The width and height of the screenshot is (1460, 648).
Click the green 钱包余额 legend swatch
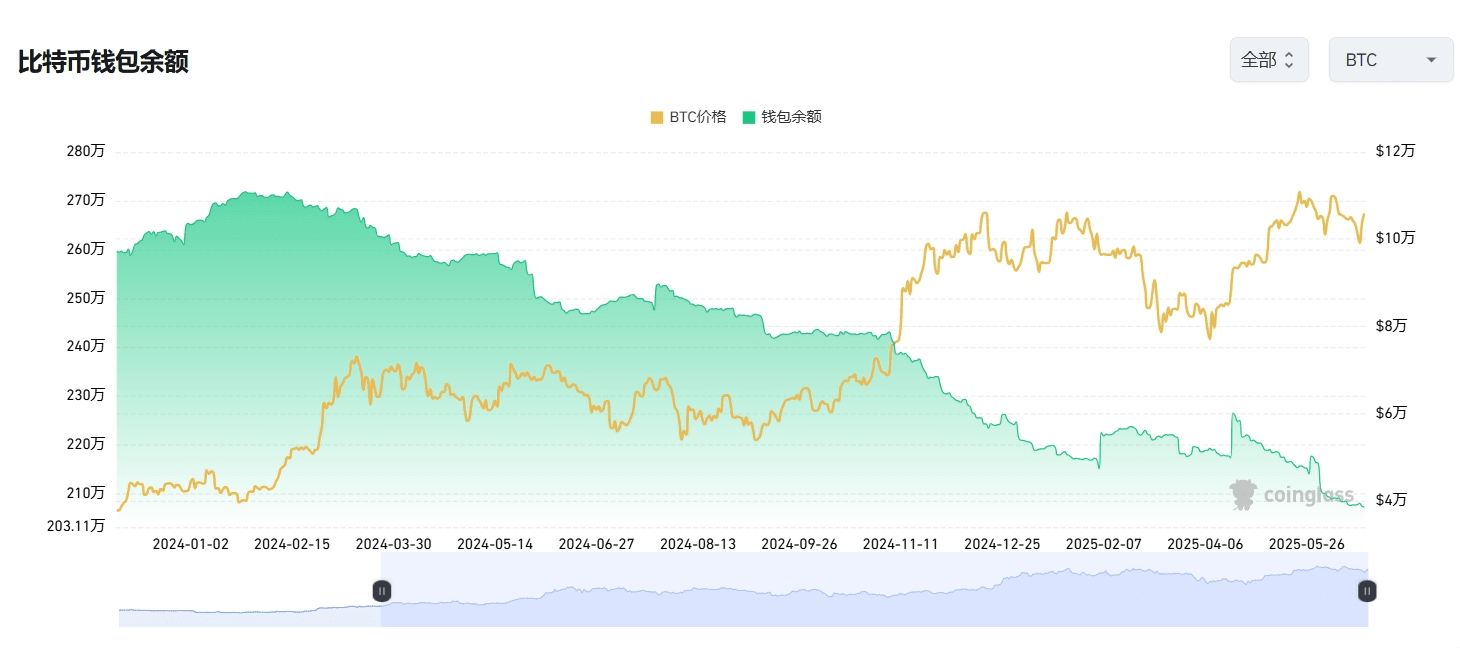(x=749, y=117)
